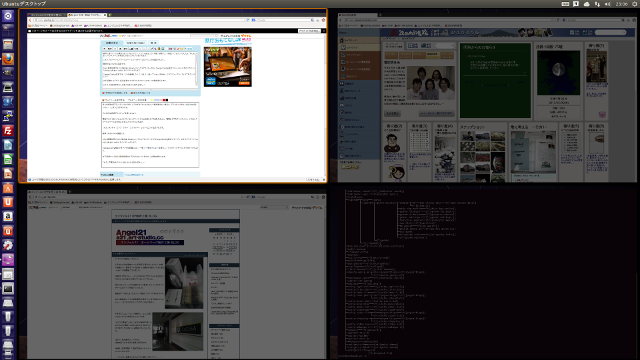This screenshot has height=360, width=640.
Task: Open the network indicator in top panel
Action: tap(597, 4)
